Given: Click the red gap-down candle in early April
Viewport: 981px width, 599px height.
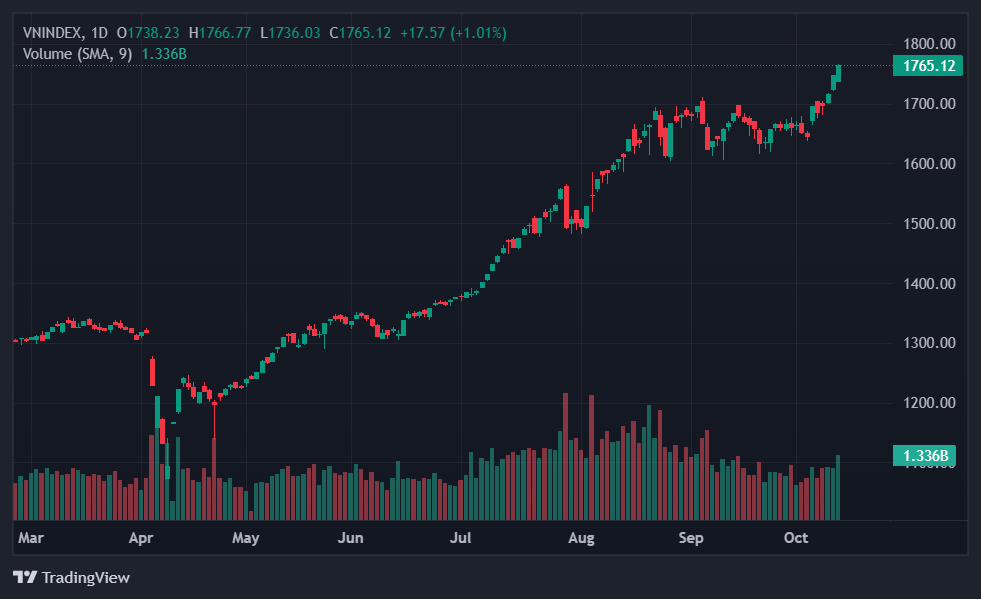Looking at the screenshot, I should [x=152, y=371].
